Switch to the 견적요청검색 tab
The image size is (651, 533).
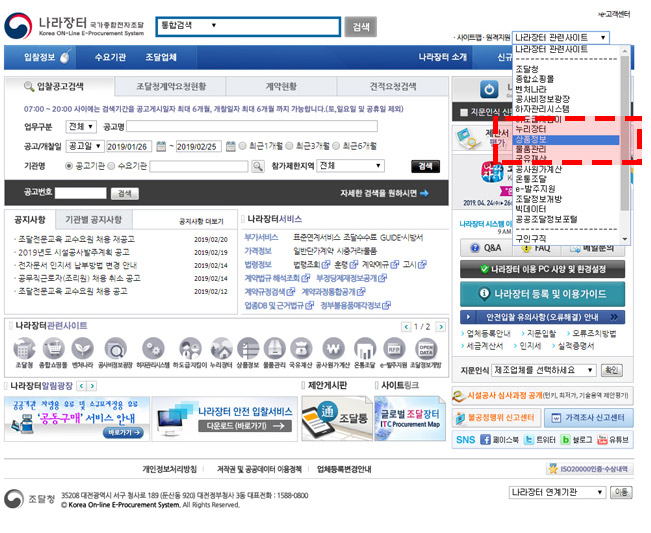pyautogui.click(x=393, y=87)
